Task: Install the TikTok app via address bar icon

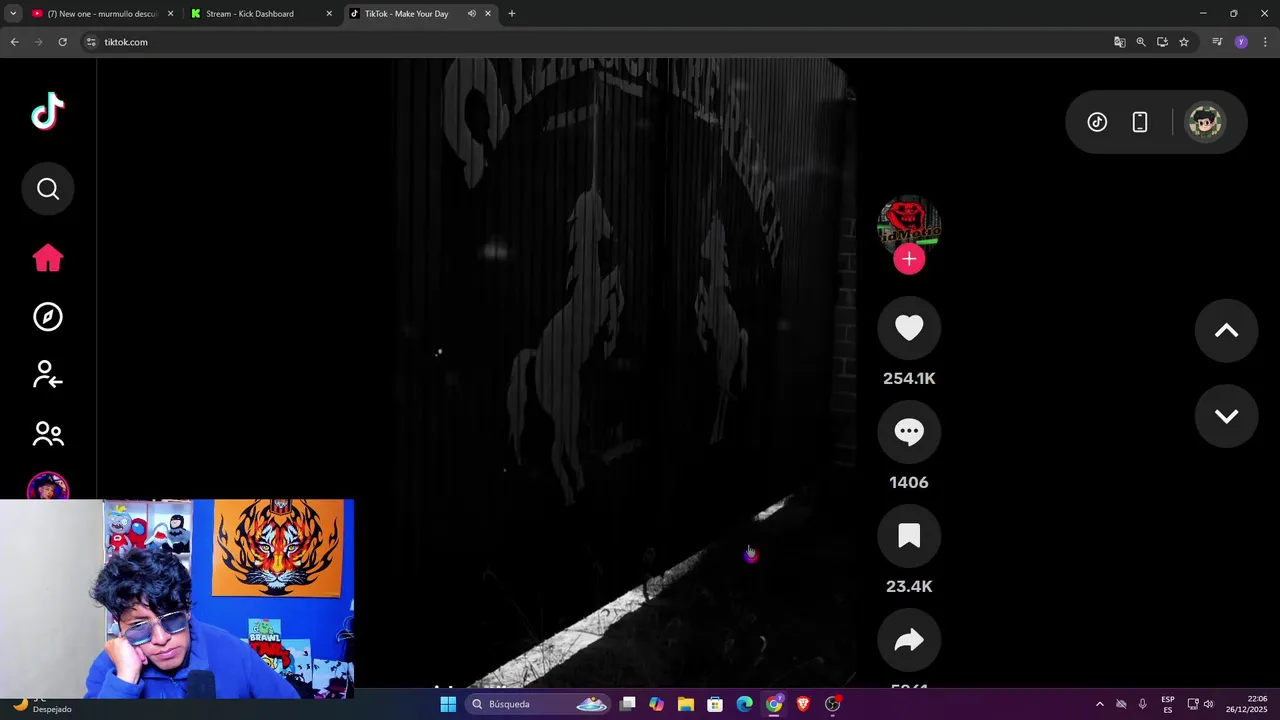Action: point(1162,42)
